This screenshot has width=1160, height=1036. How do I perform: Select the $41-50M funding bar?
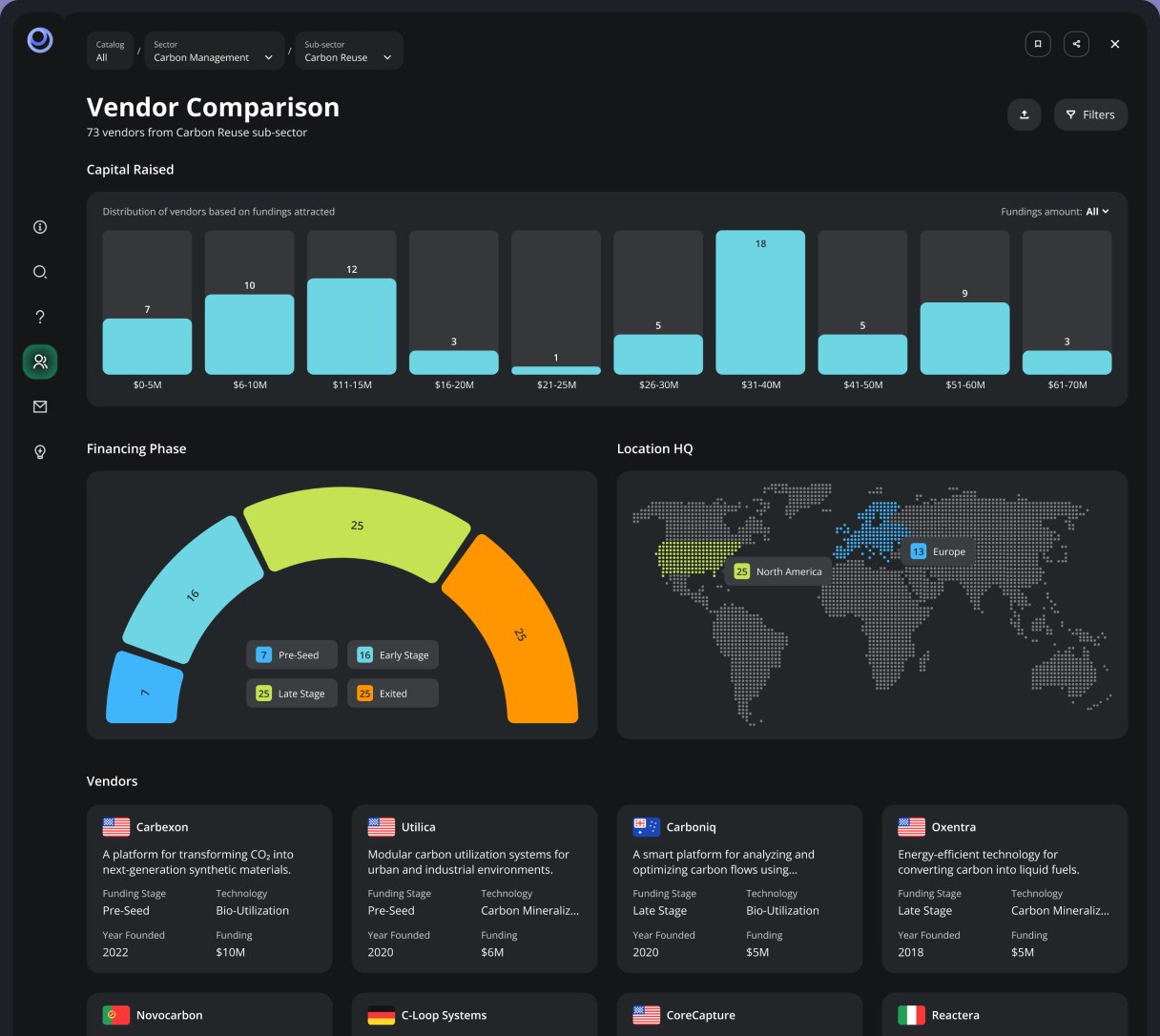pyautogui.click(x=862, y=354)
